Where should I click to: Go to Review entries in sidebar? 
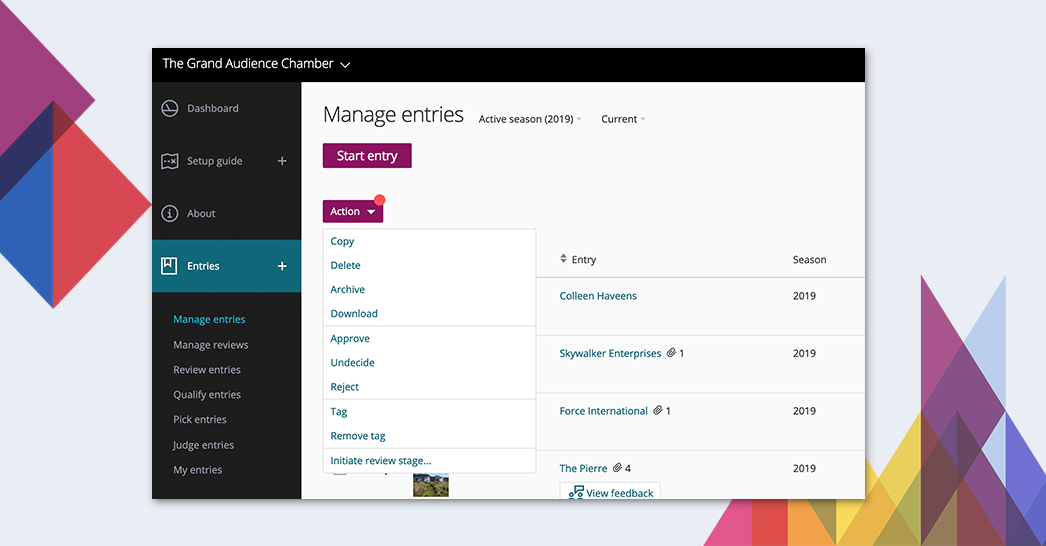pos(207,370)
